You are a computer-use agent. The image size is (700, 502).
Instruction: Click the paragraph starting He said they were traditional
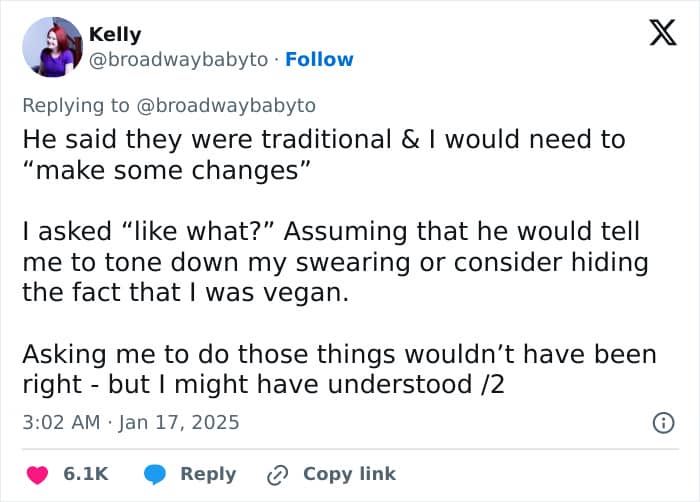tap(324, 155)
